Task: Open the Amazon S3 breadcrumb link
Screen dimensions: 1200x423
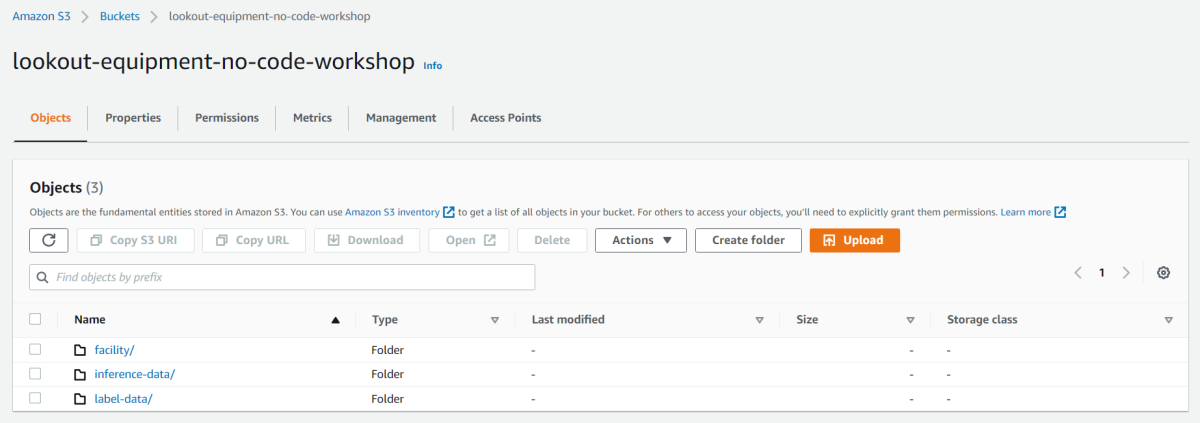Action: pyautogui.click(x=41, y=17)
